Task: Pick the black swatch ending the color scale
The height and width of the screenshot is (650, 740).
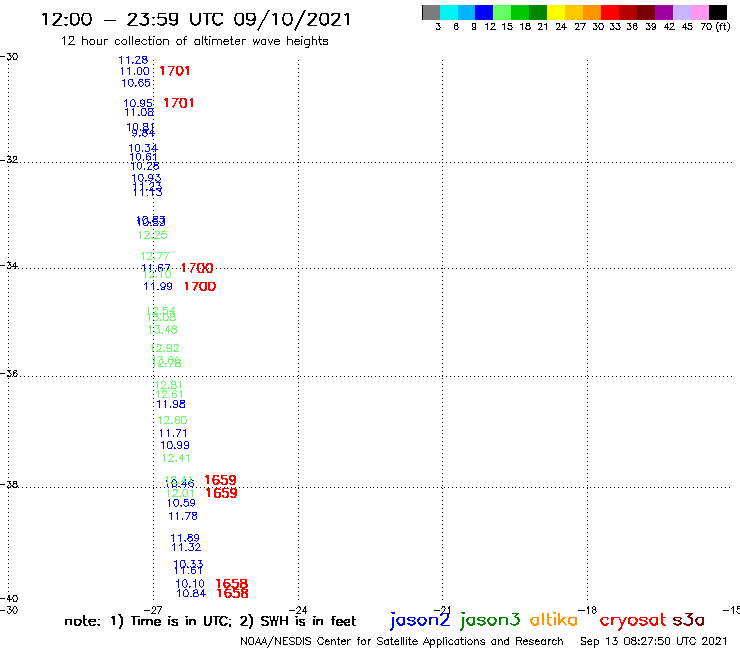Action: [718, 12]
